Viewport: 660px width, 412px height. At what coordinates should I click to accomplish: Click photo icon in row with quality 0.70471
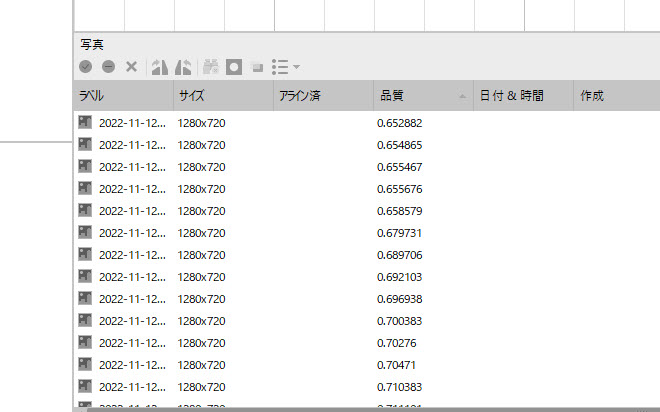tap(85, 364)
